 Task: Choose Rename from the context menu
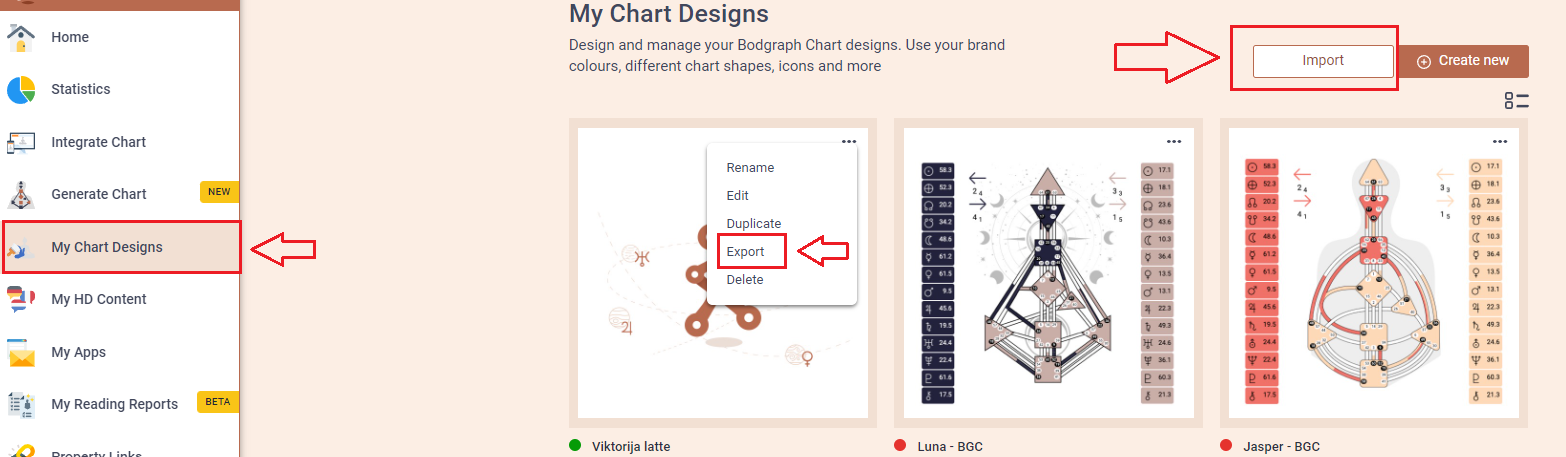[750, 168]
